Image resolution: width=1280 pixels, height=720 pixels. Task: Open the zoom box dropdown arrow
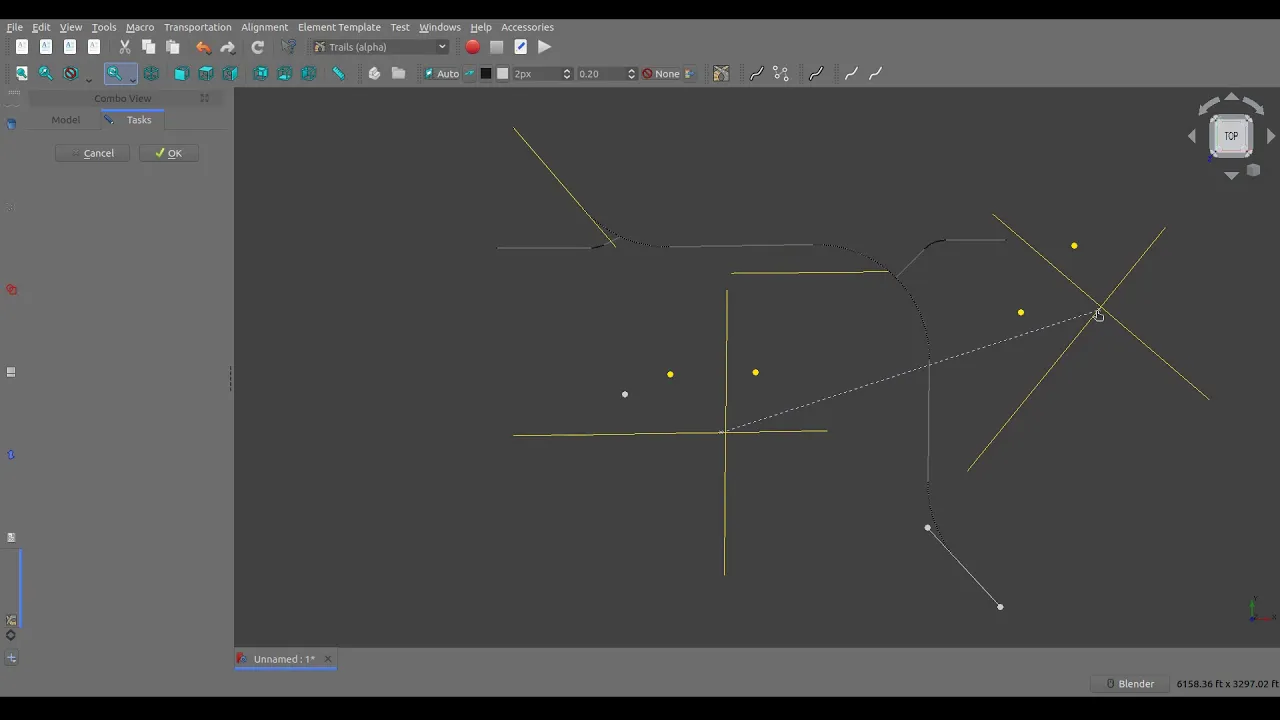[132, 78]
